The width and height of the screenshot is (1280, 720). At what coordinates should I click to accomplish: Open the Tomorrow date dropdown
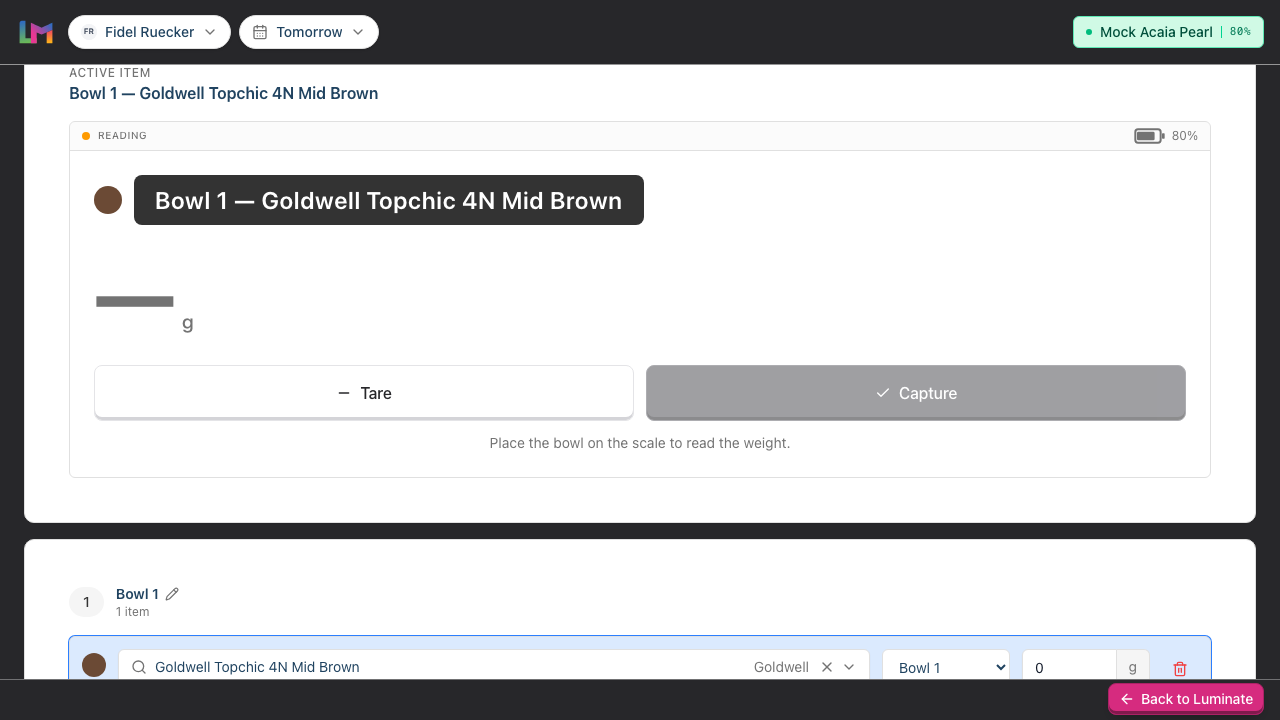point(309,32)
